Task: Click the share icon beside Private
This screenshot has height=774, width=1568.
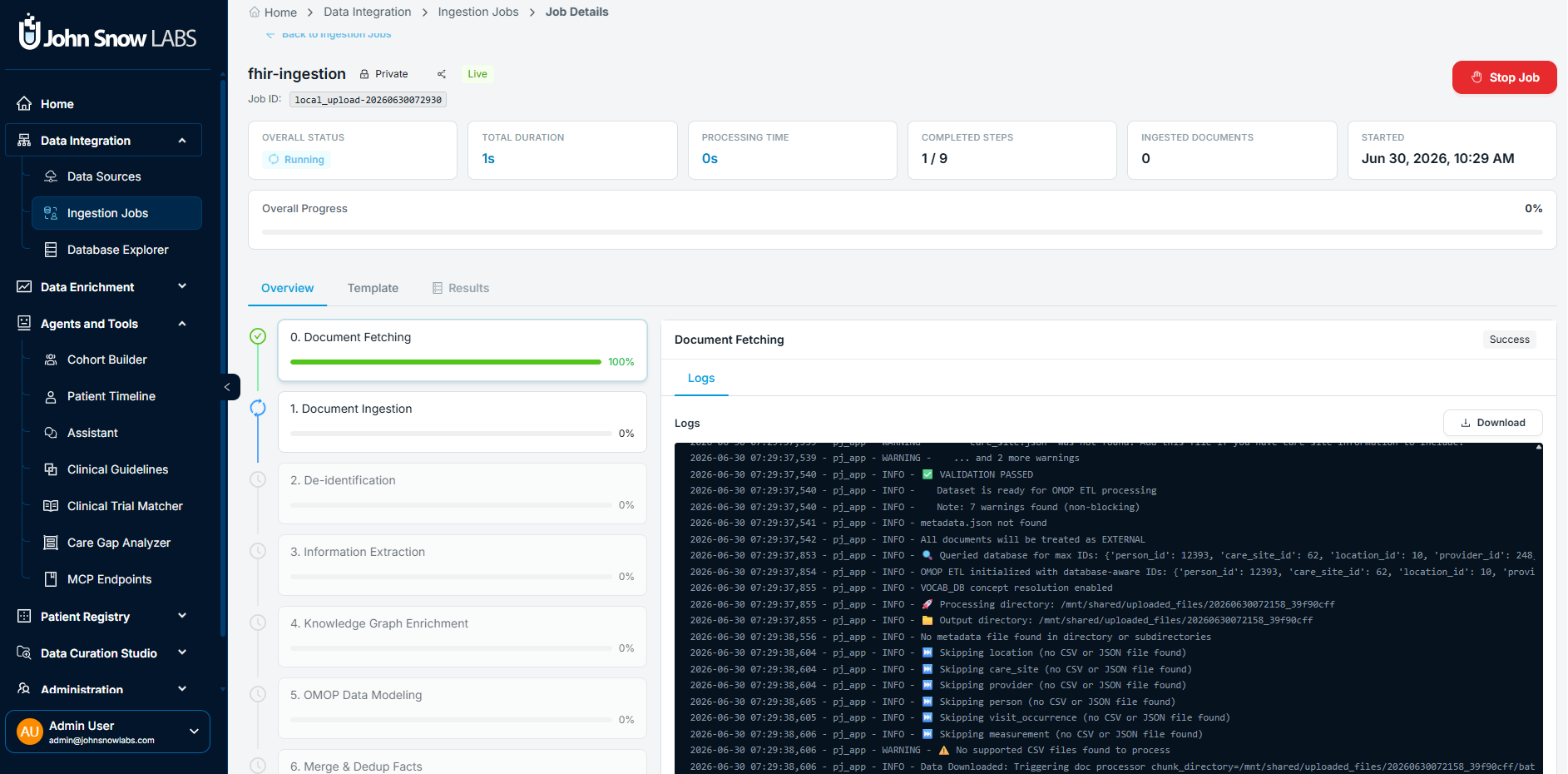Action: tap(442, 74)
